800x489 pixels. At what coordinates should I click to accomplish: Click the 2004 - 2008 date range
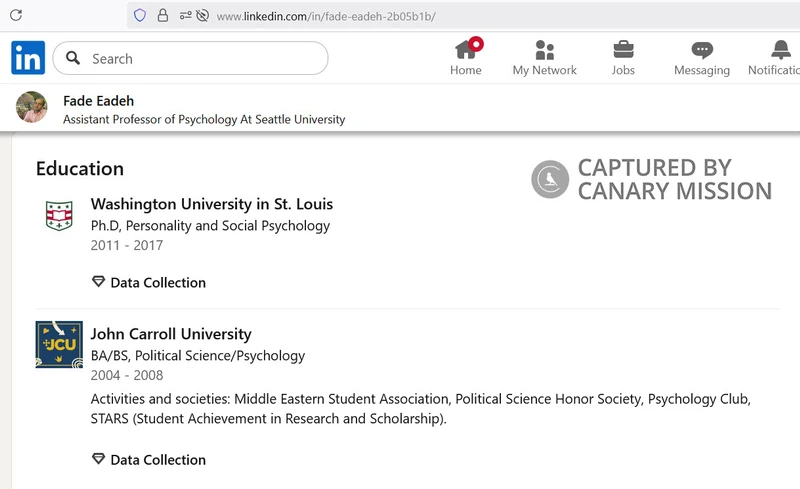[127, 375]
